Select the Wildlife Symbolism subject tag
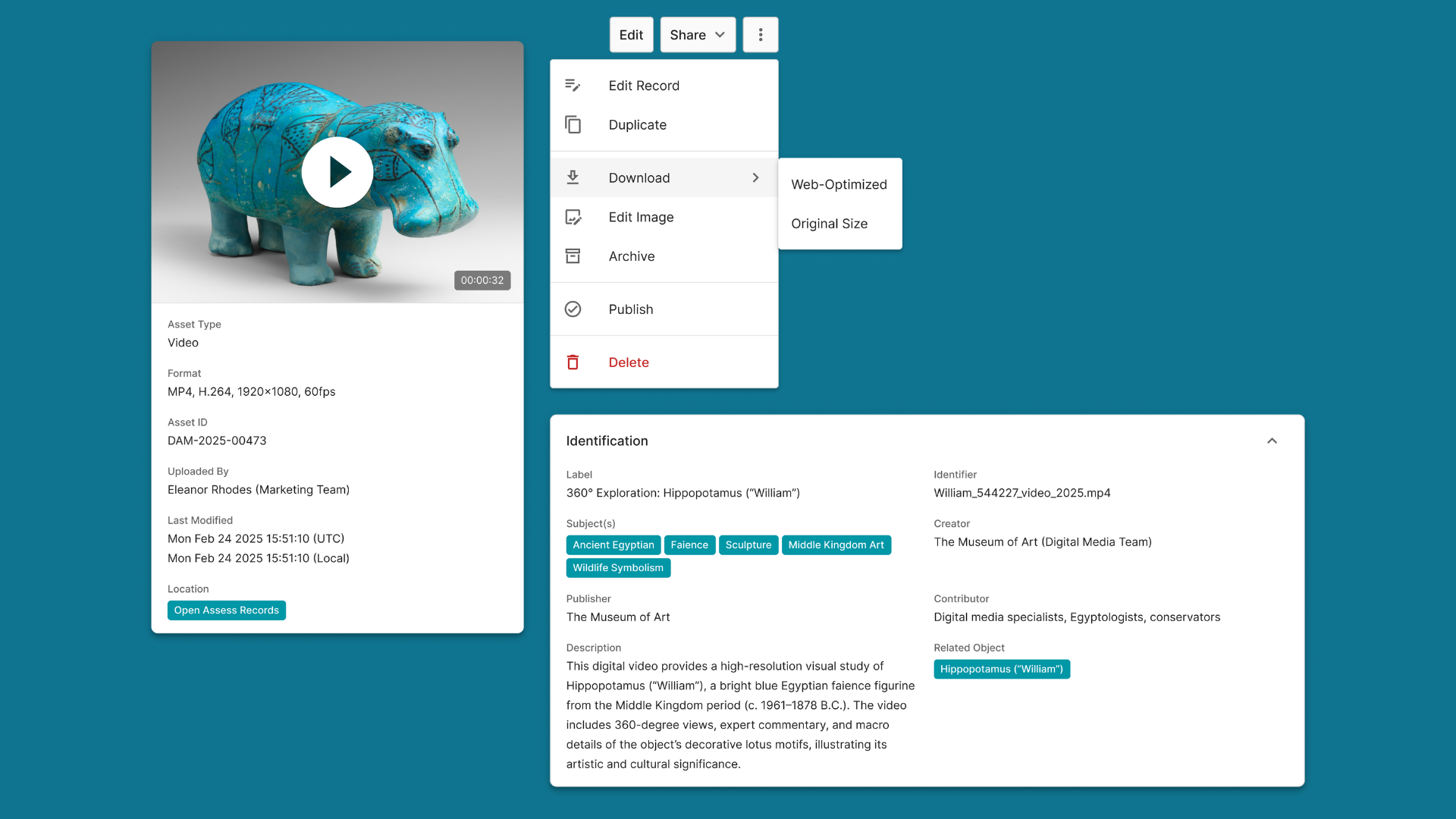 (617, 568)
